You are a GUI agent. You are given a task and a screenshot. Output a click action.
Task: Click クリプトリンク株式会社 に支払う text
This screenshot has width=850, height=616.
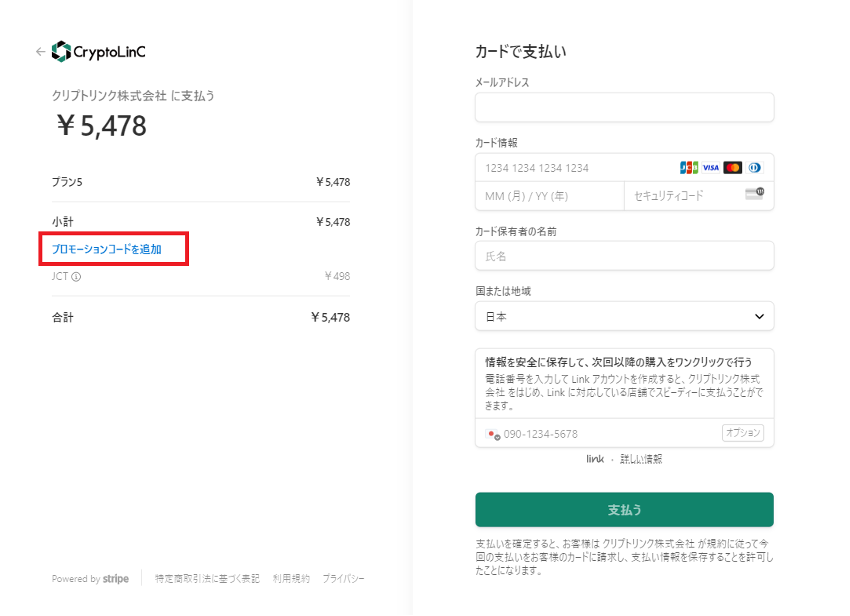tap(133, 96)
